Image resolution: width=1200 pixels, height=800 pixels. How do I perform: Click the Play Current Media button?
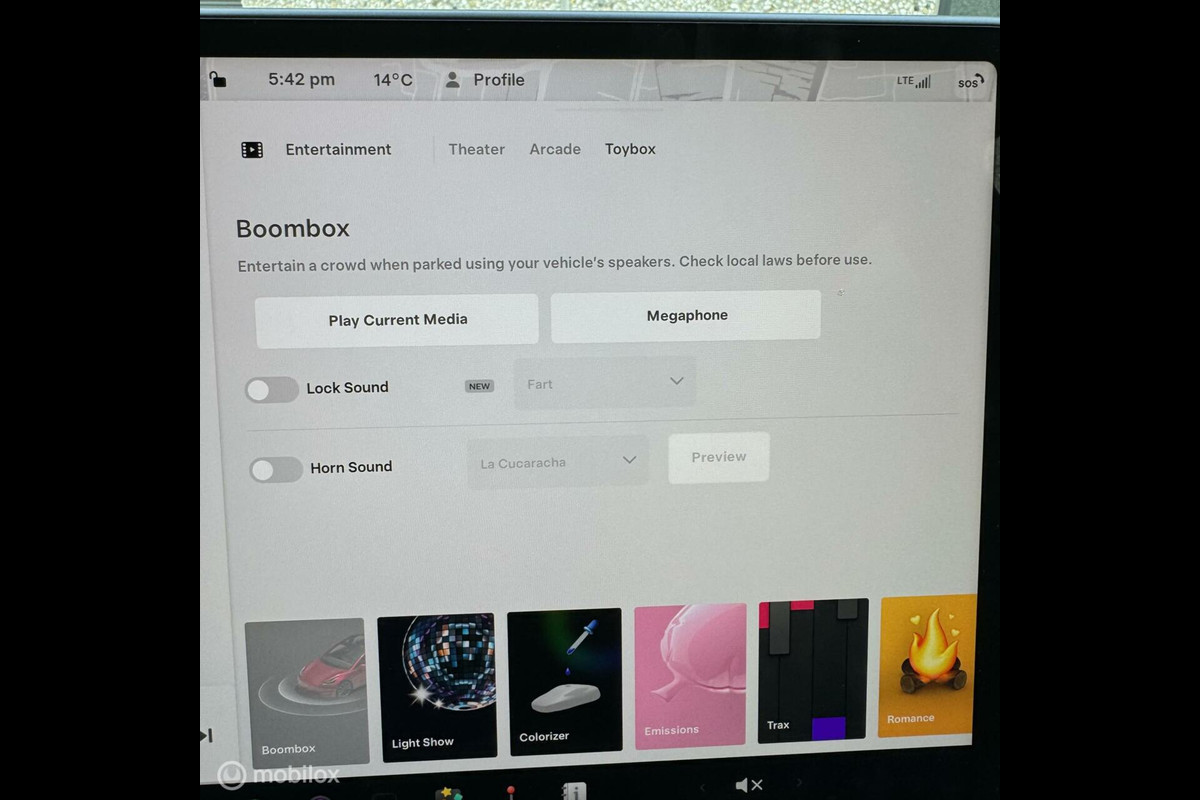(397, 320)
